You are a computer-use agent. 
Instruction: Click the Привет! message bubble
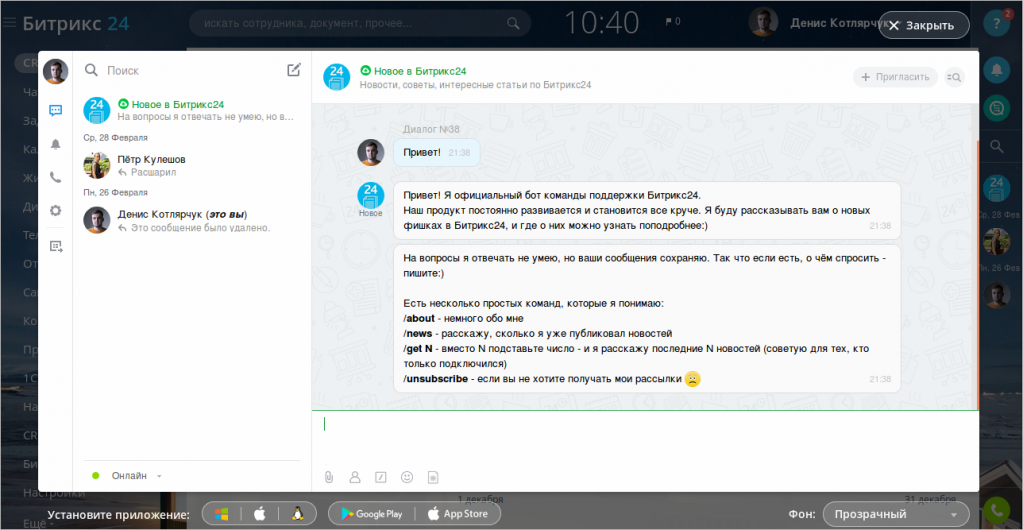(x=436, y=152)
